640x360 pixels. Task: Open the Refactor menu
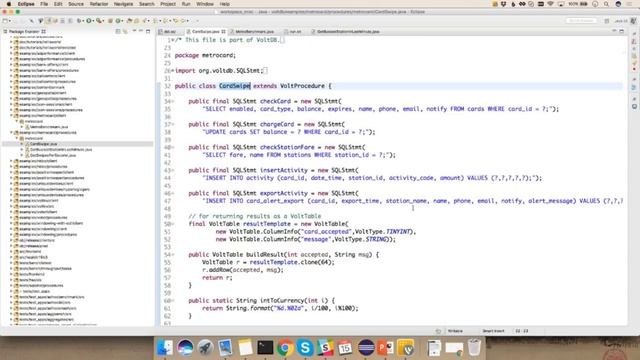point(99,4)
